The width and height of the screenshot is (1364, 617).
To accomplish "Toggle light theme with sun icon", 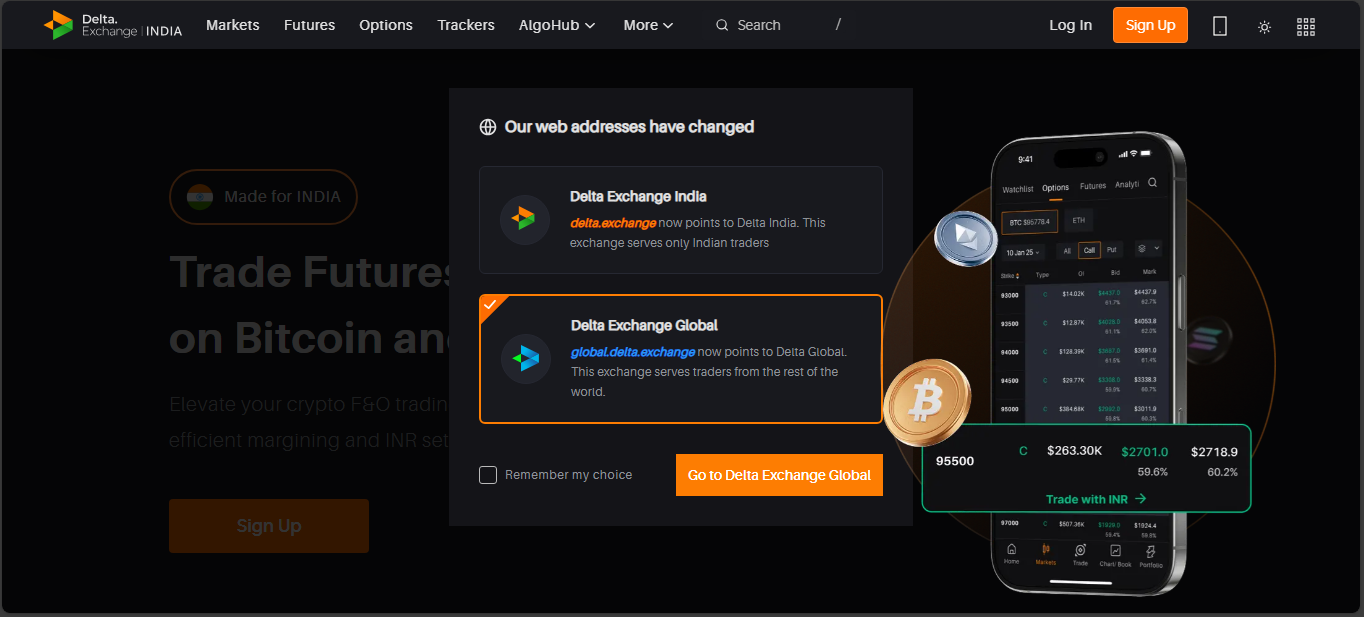I will 1264,27.
